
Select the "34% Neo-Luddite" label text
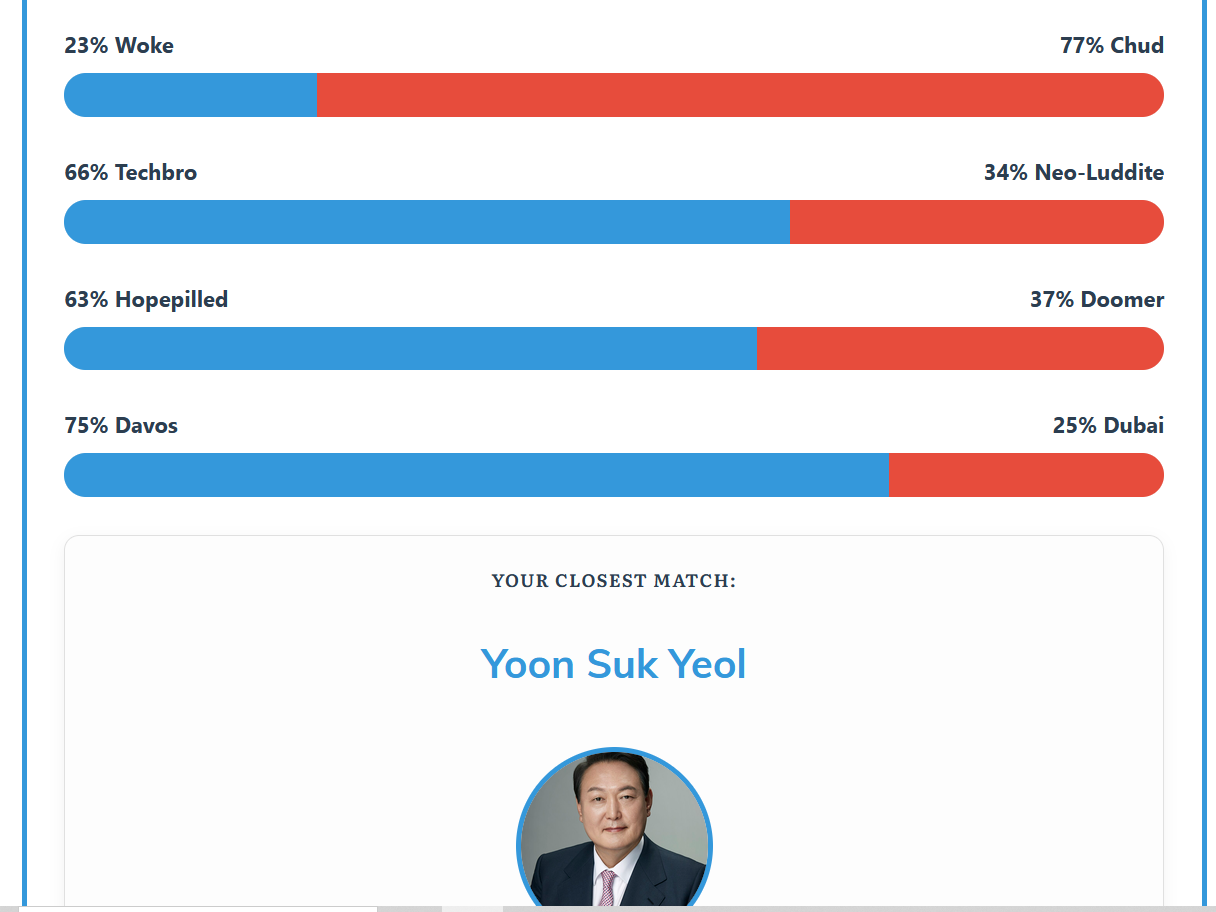coord(1074,172)
